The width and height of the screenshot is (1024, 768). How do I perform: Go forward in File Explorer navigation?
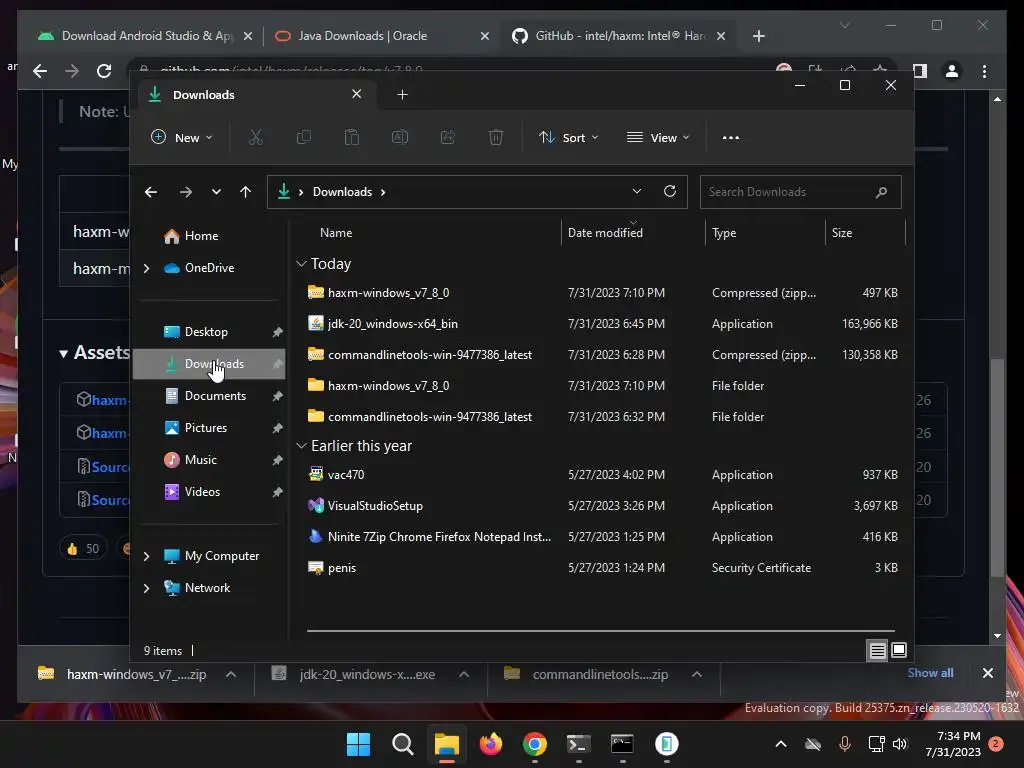coord(186,192)
